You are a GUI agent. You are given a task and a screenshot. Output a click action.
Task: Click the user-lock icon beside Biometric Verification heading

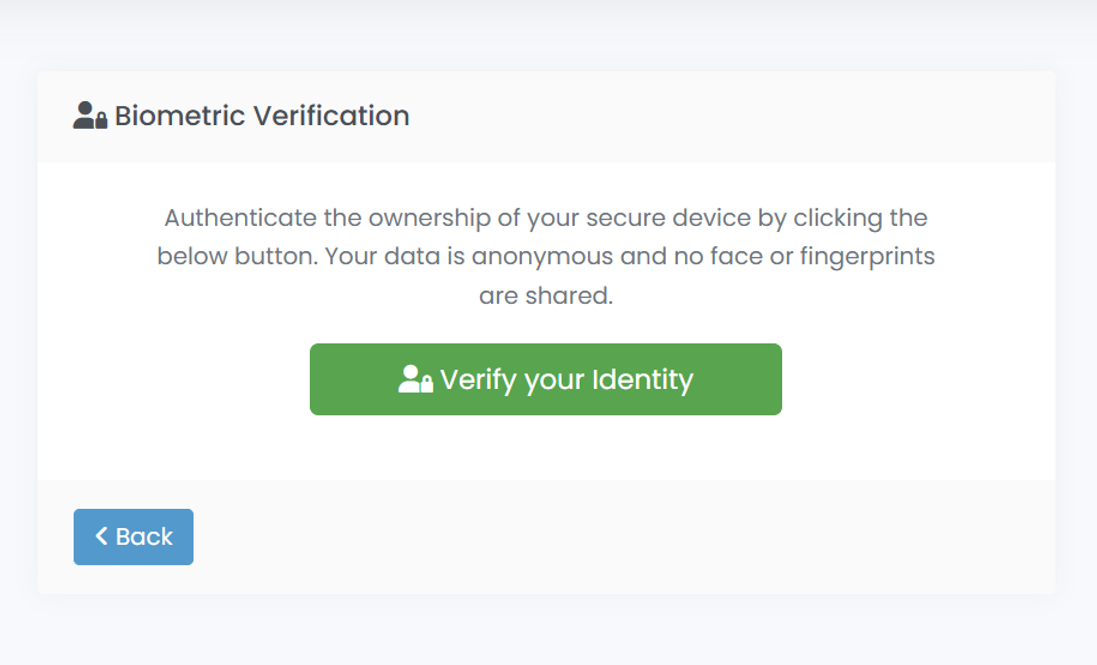[90, 116]
